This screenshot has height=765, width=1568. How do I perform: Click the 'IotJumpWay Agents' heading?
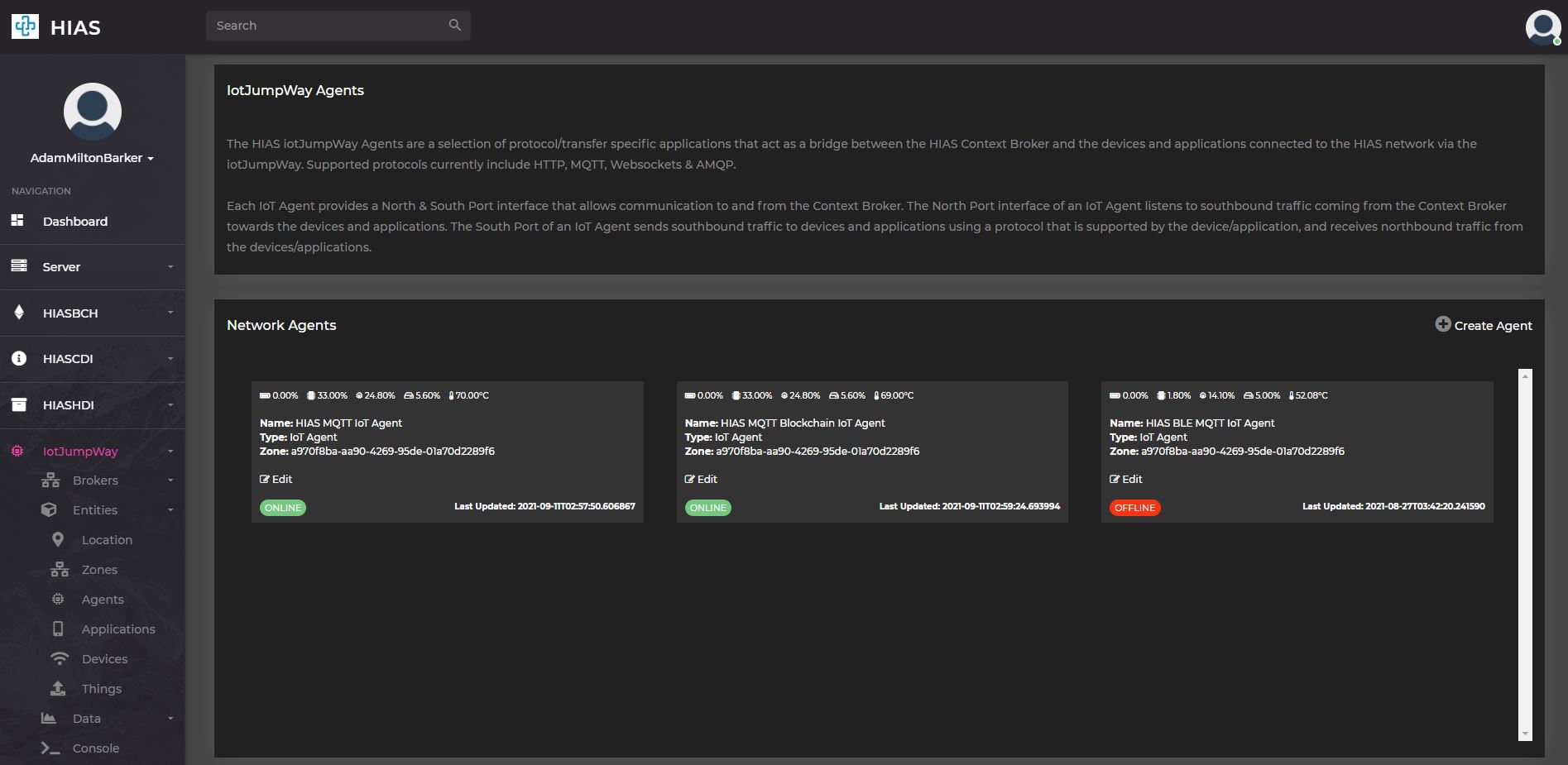point(295,90)
